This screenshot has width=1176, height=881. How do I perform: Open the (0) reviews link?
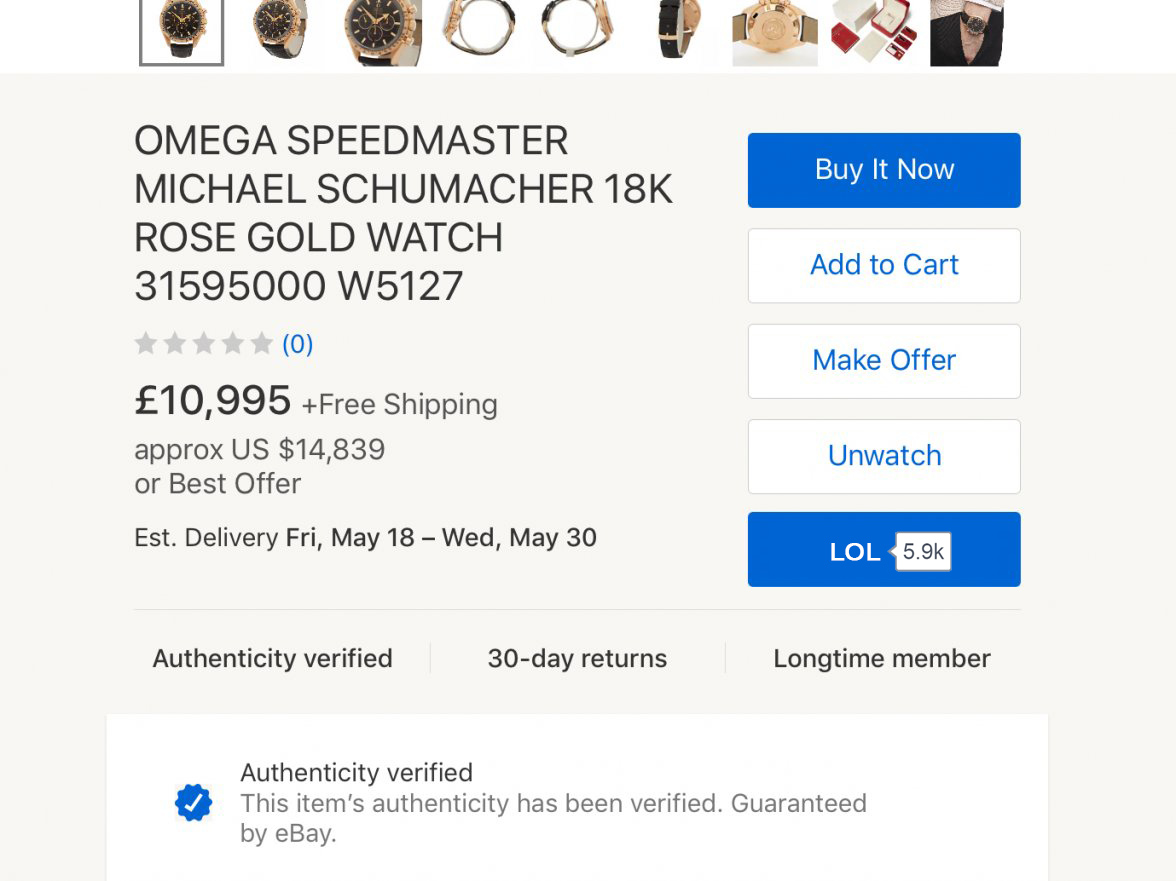[x=298, y=344]
